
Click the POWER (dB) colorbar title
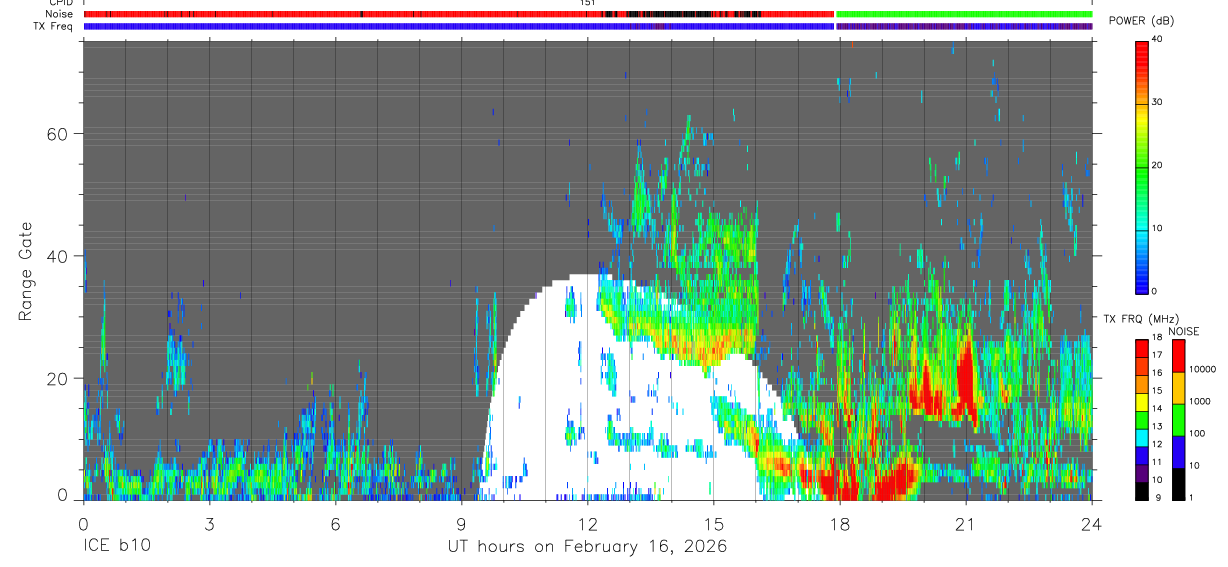click(1143, 20)
